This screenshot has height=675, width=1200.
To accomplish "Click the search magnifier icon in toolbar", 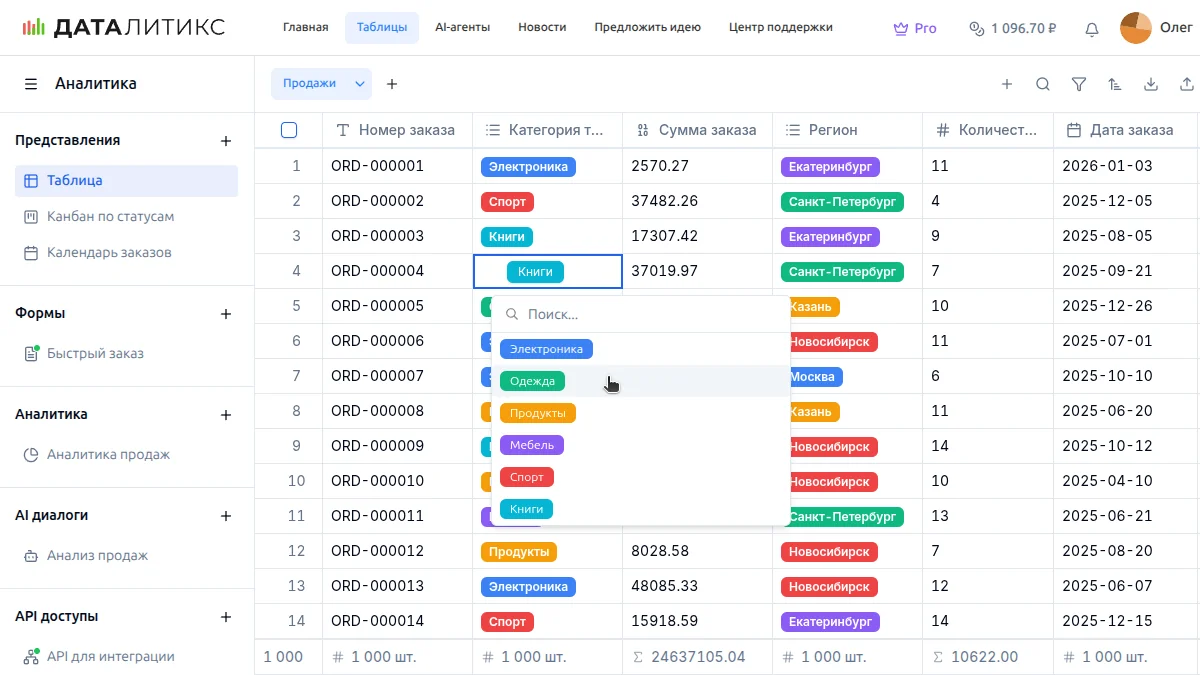I will (1042, 85).
